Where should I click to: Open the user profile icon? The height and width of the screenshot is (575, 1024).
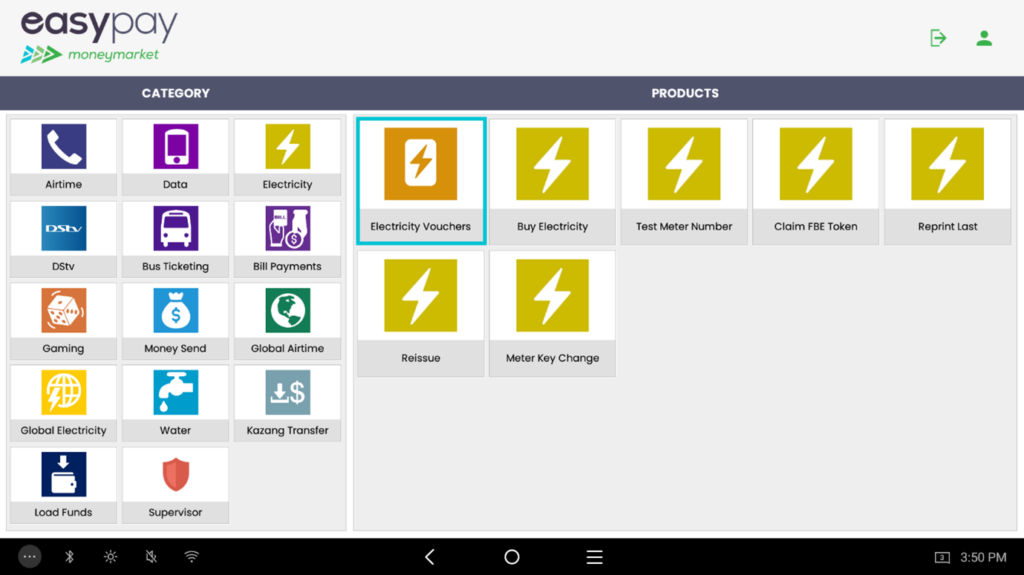pos(984,38)
